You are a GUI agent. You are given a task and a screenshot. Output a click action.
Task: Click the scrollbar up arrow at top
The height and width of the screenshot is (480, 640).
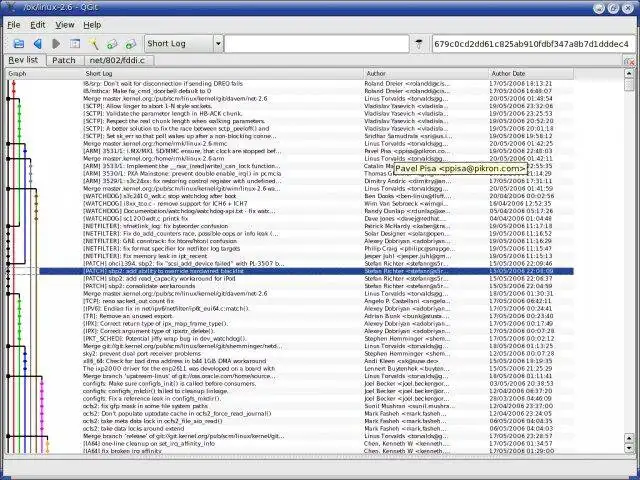(629, 74)
